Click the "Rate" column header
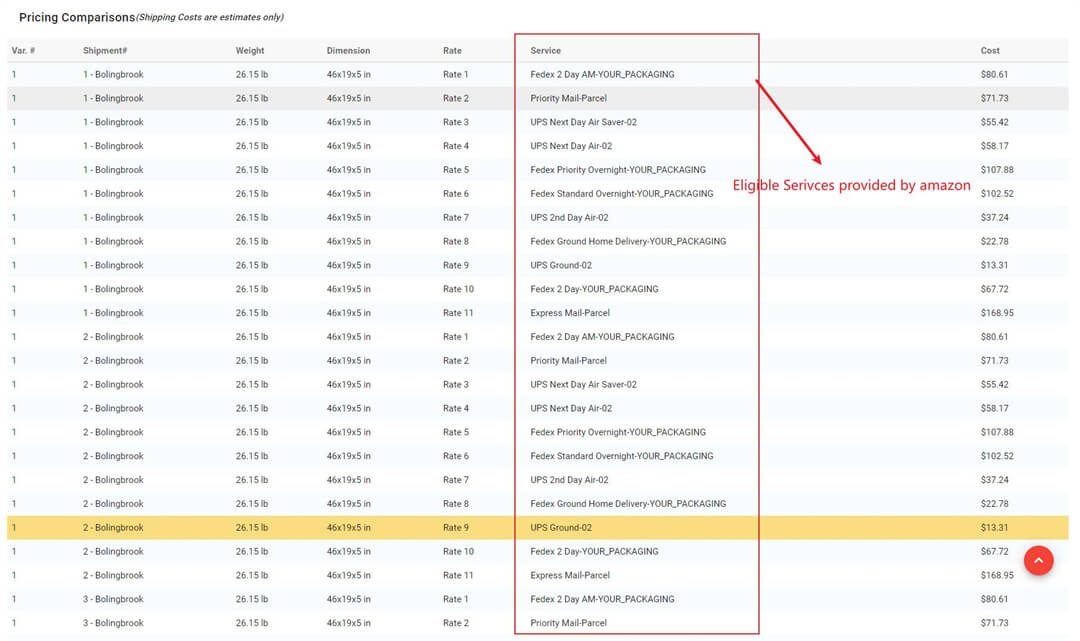The image size is (1080, 641). click(453, 51)
